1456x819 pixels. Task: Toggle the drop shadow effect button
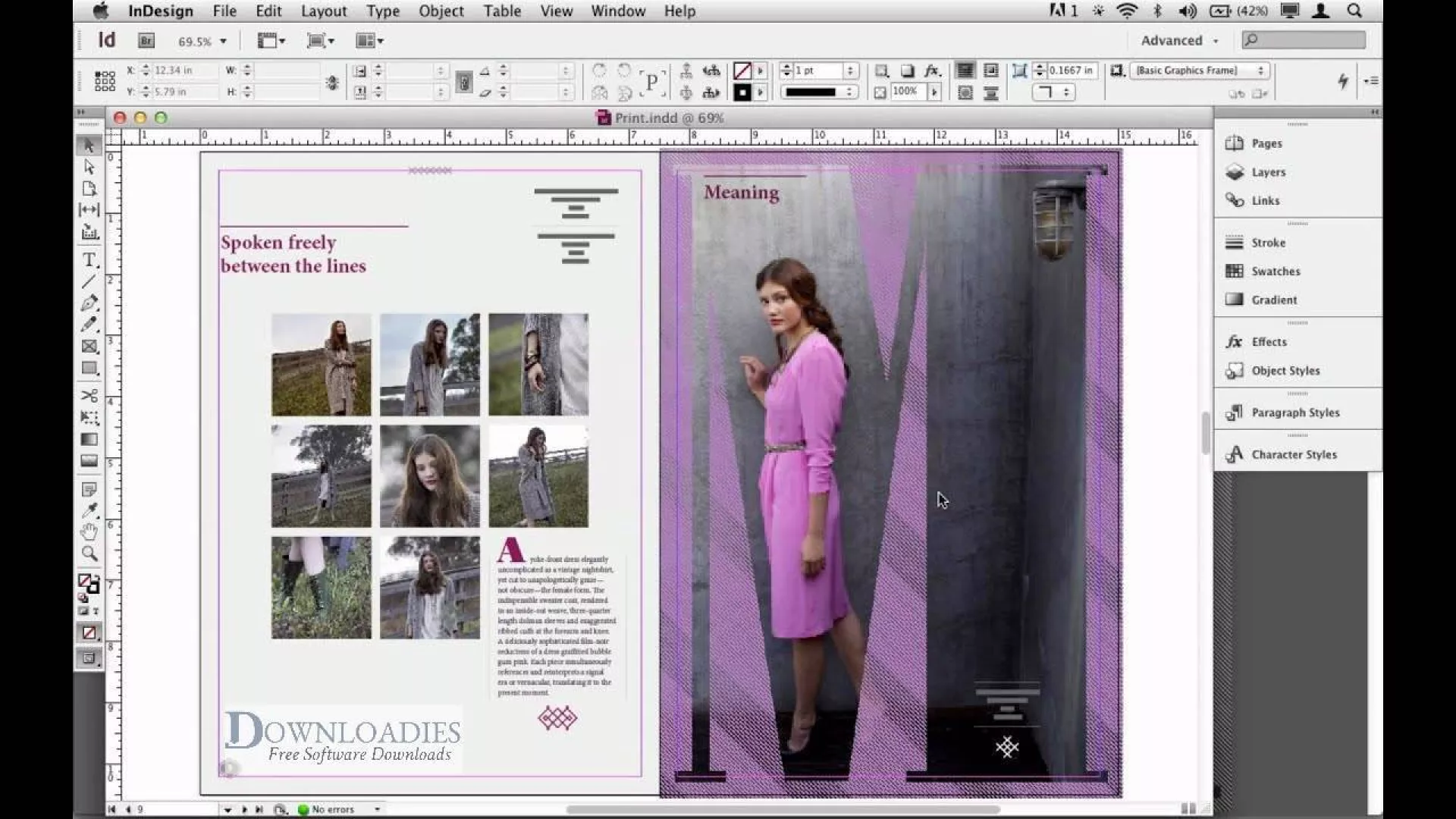(x=908, y=71)
